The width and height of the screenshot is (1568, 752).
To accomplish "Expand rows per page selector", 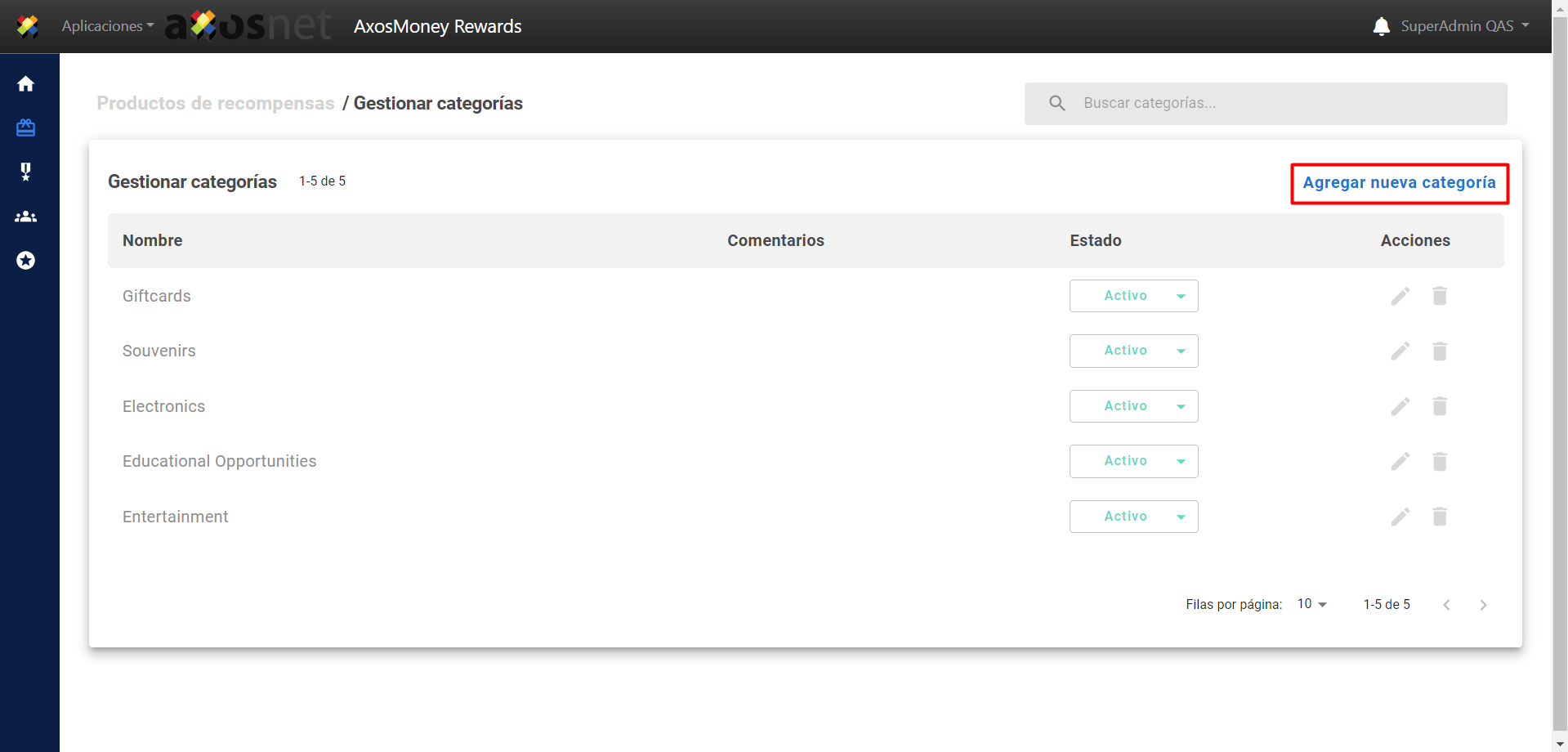I will tap(1312, 604).
